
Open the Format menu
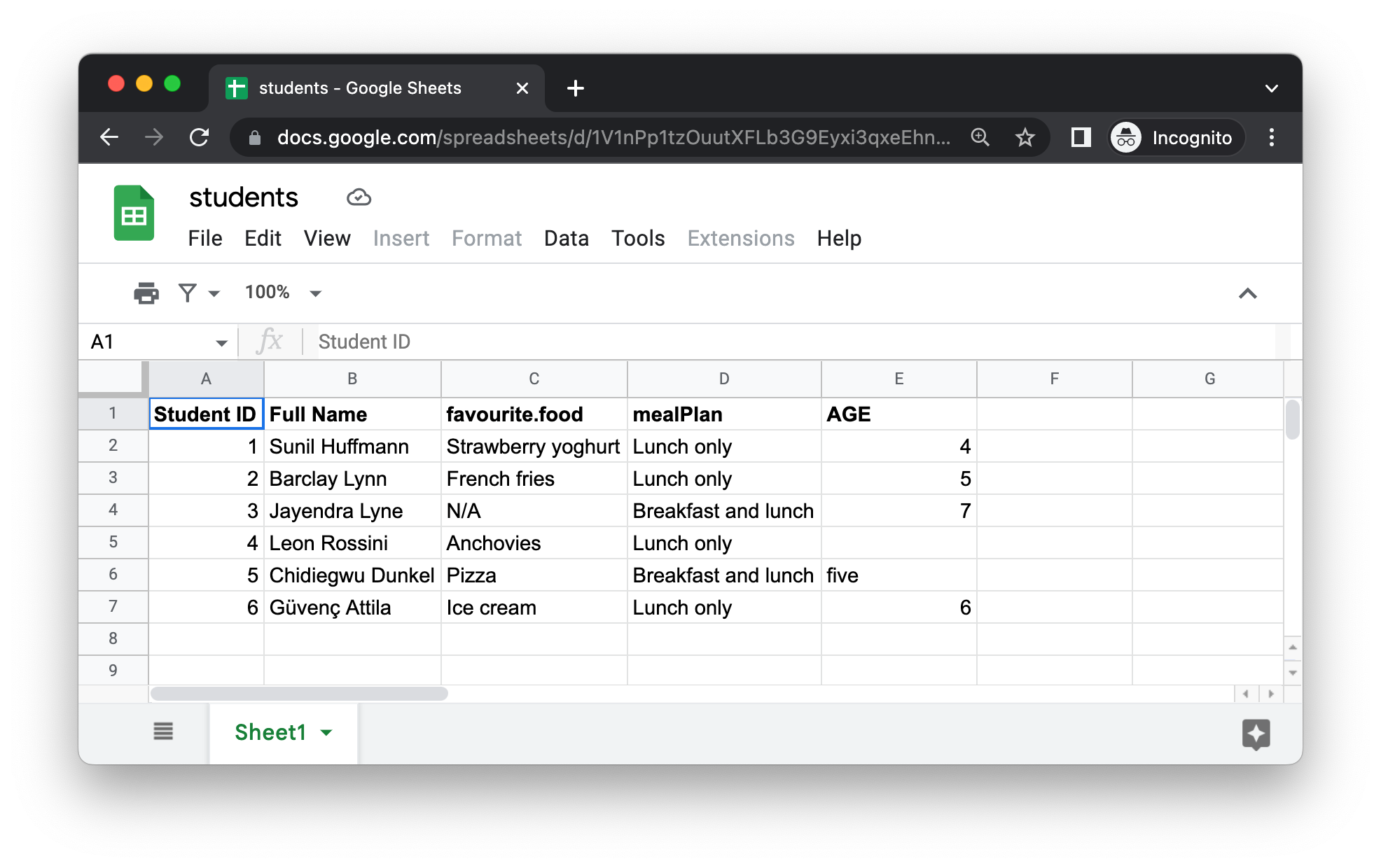click(486, 238)
